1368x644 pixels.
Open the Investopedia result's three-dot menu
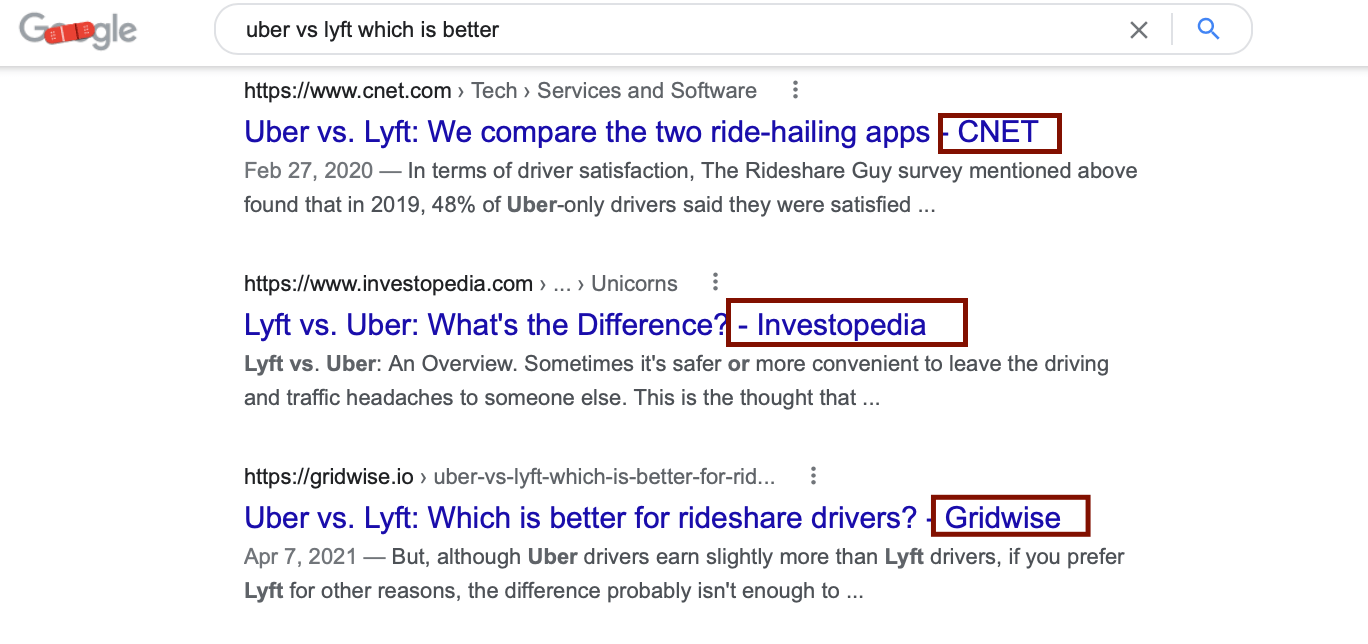coord(715,283)
